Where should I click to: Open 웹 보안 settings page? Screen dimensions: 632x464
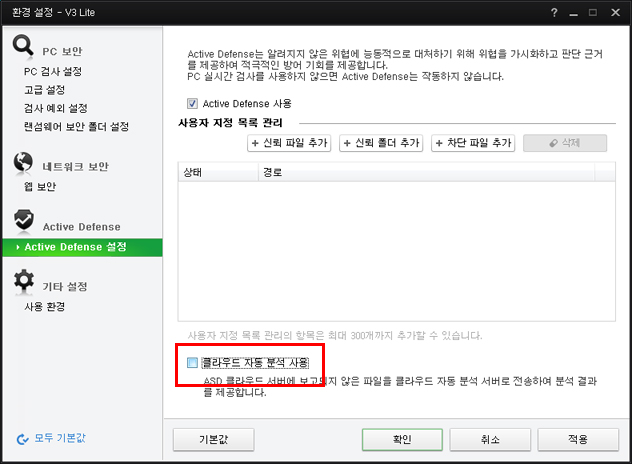click(40, 186)
